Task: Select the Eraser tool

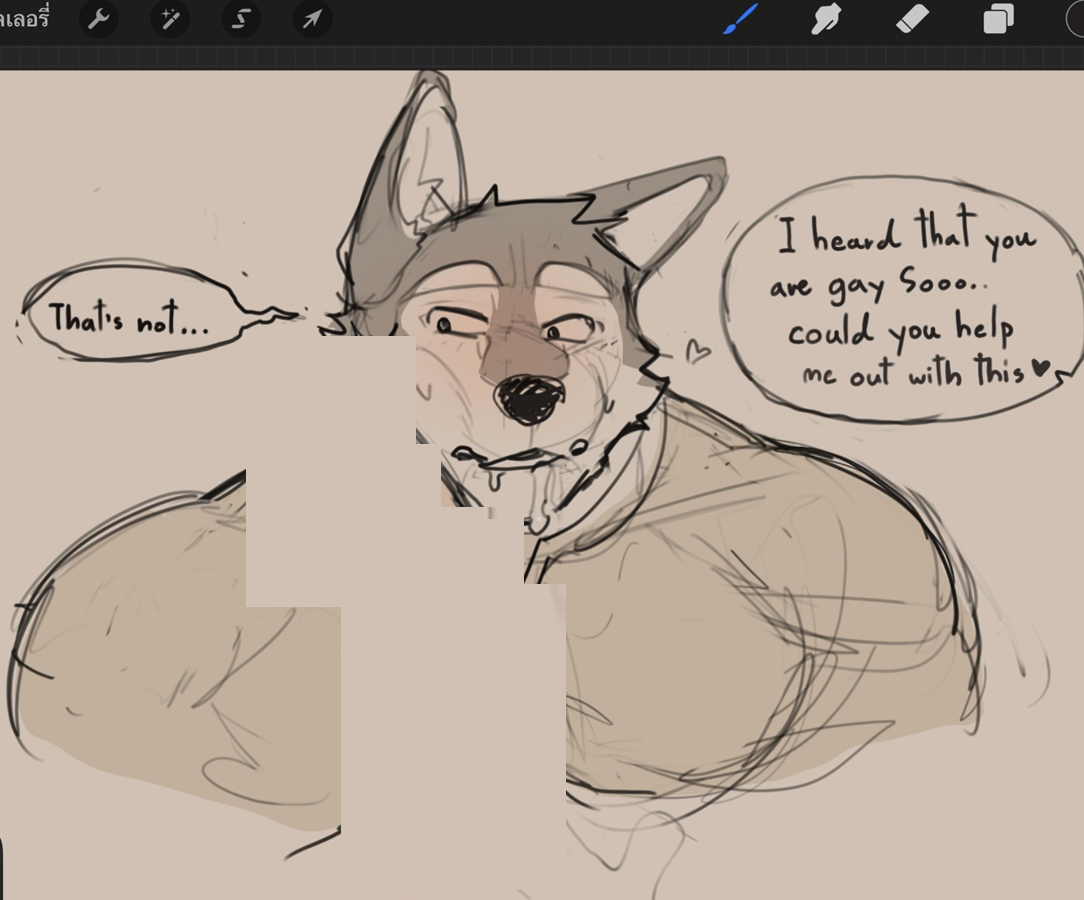Action: 913,19
